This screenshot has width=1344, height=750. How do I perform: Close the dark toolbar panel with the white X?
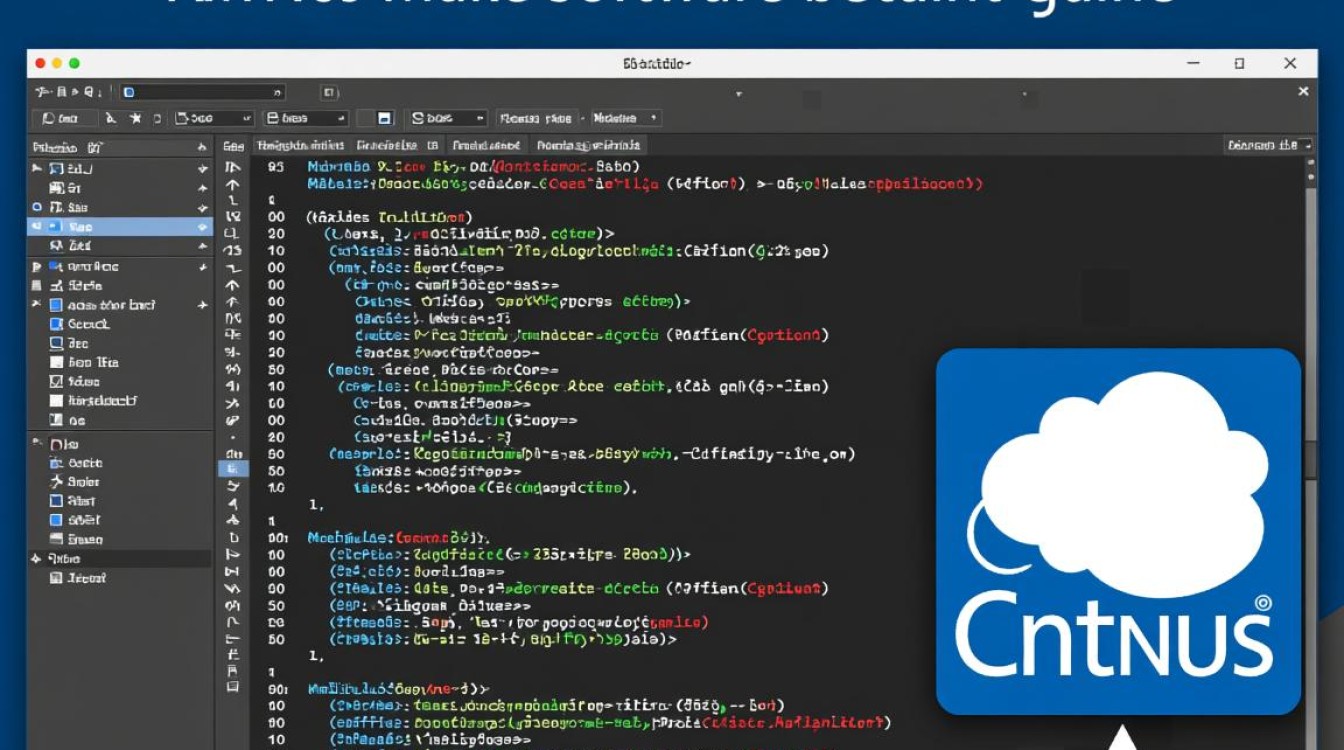(x=1303, y=91)
